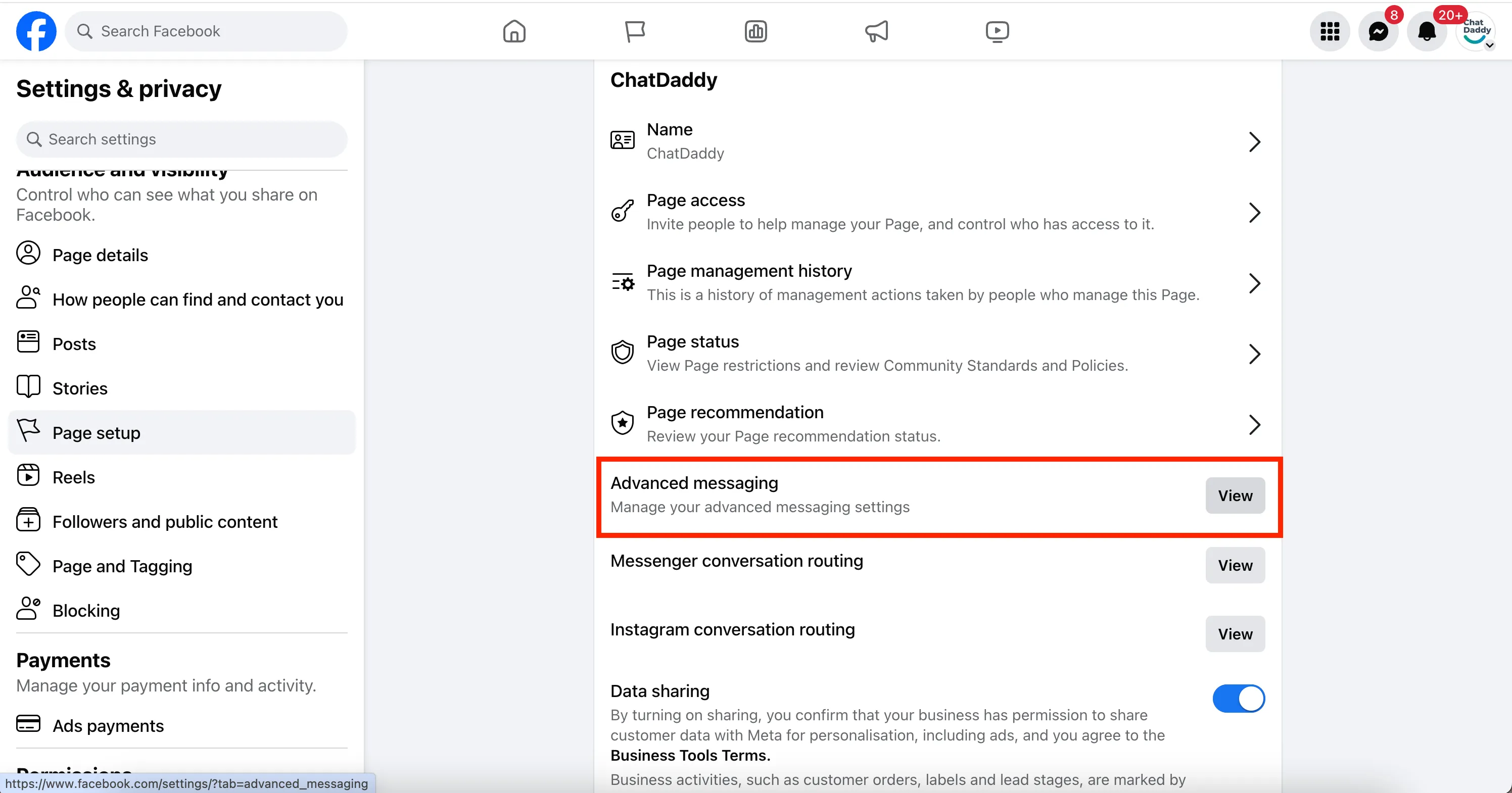Open the Pages flag icon

click(635, 31)
